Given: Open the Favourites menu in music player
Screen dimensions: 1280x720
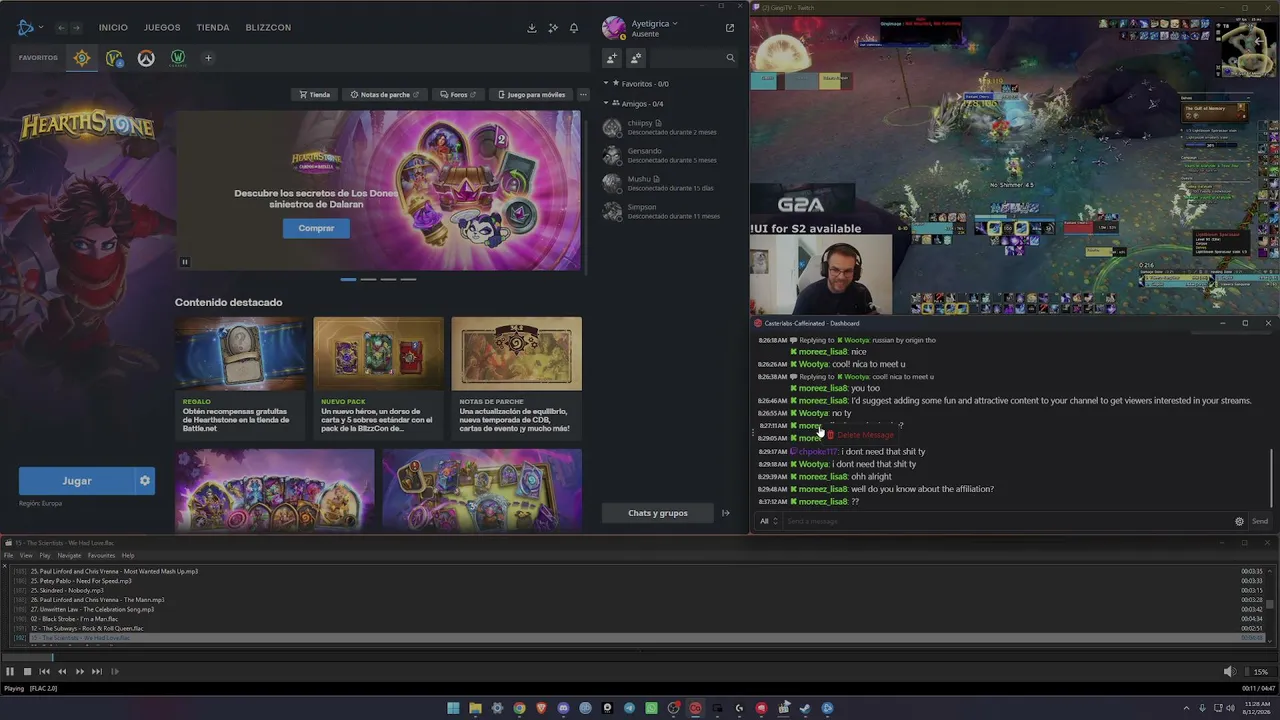Looking at the screenshot, I should click(101, 556).
